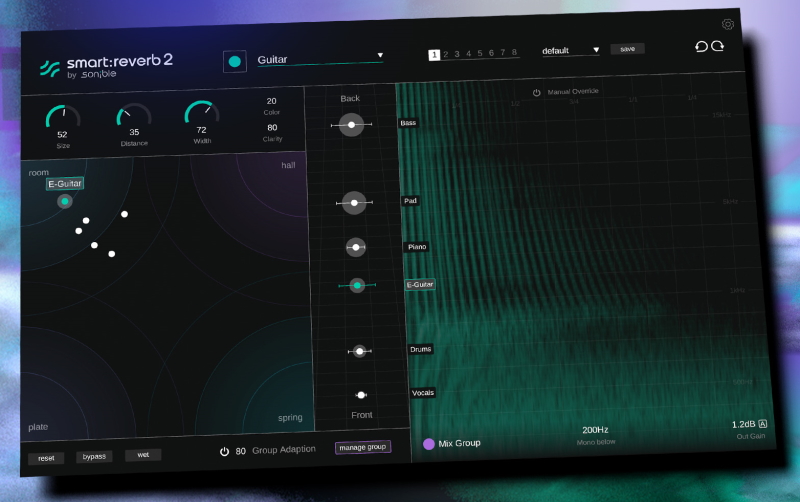Click the purple Mix Group dot

(x=429, y=444)
